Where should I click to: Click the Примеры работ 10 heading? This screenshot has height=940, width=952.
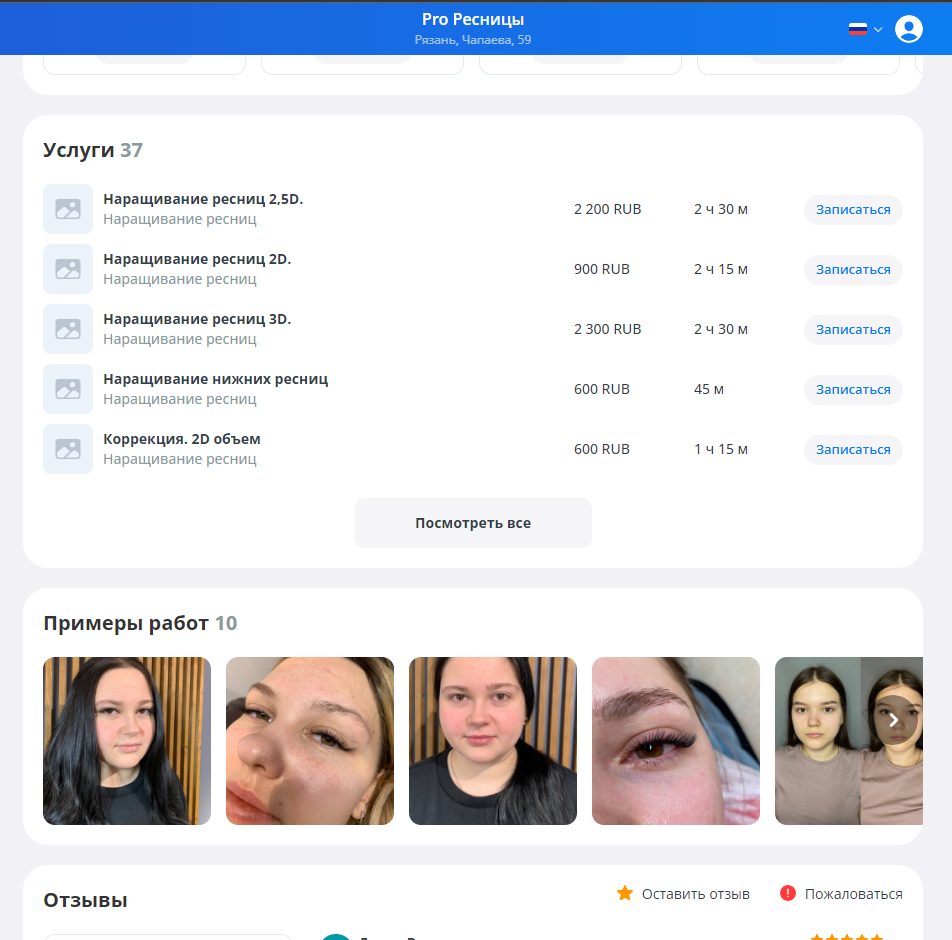[x=140, y=624]
